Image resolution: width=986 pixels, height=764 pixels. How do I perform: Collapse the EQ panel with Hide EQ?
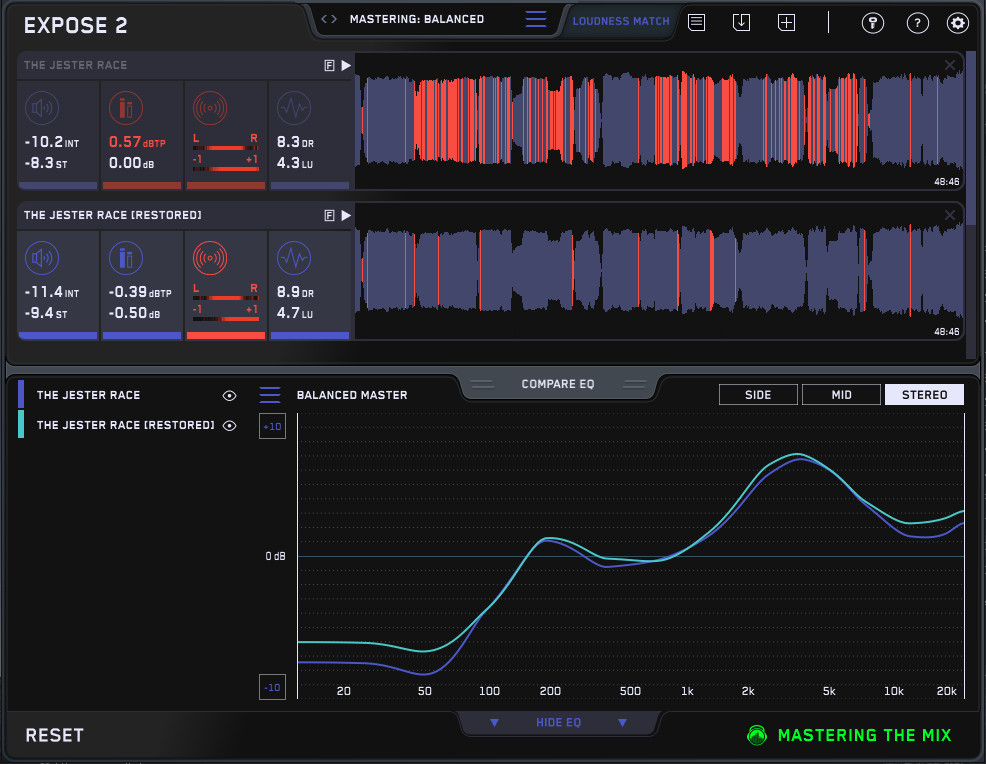coord(558,723)
